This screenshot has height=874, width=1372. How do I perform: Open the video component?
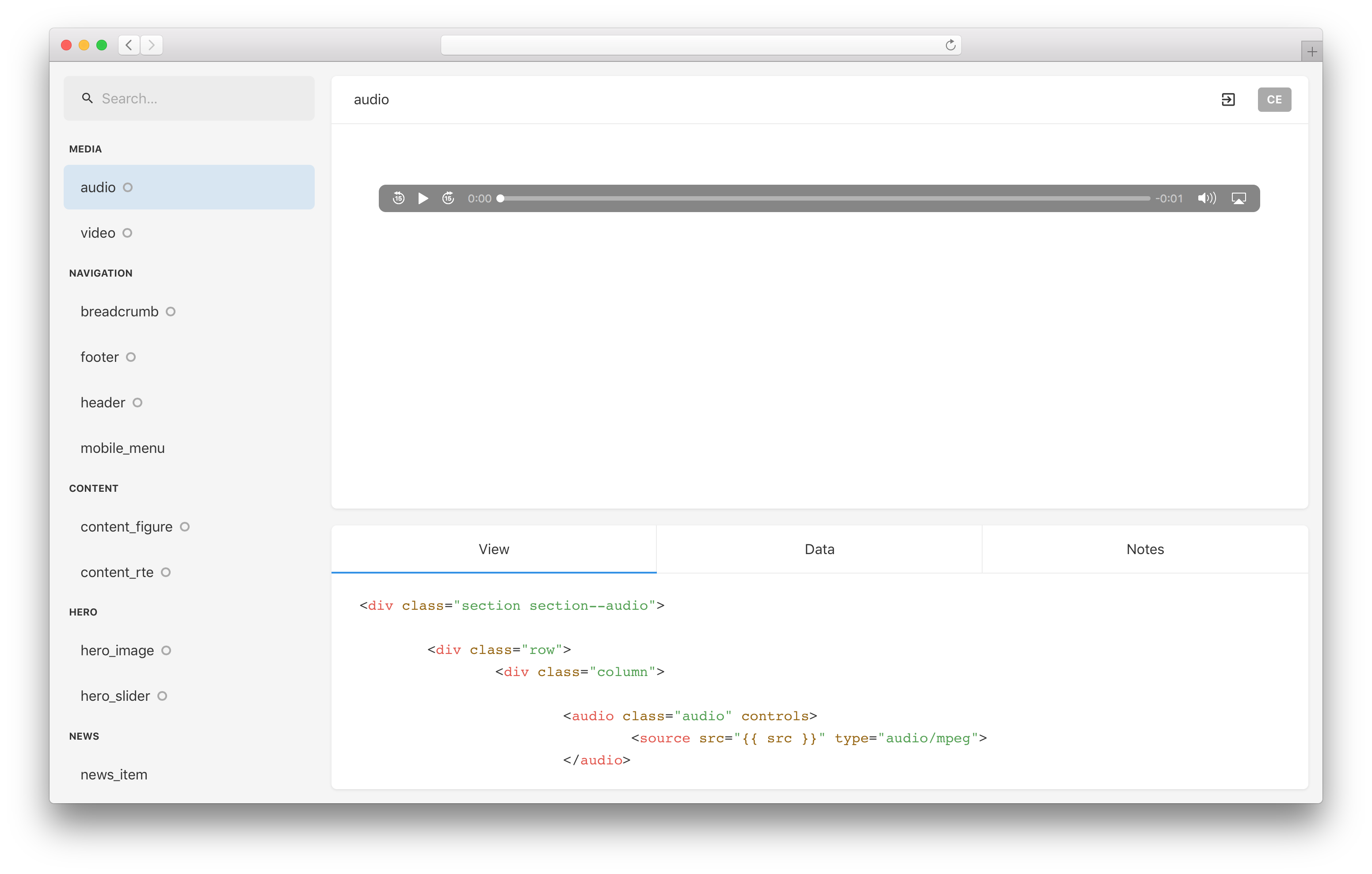point(98,233)
